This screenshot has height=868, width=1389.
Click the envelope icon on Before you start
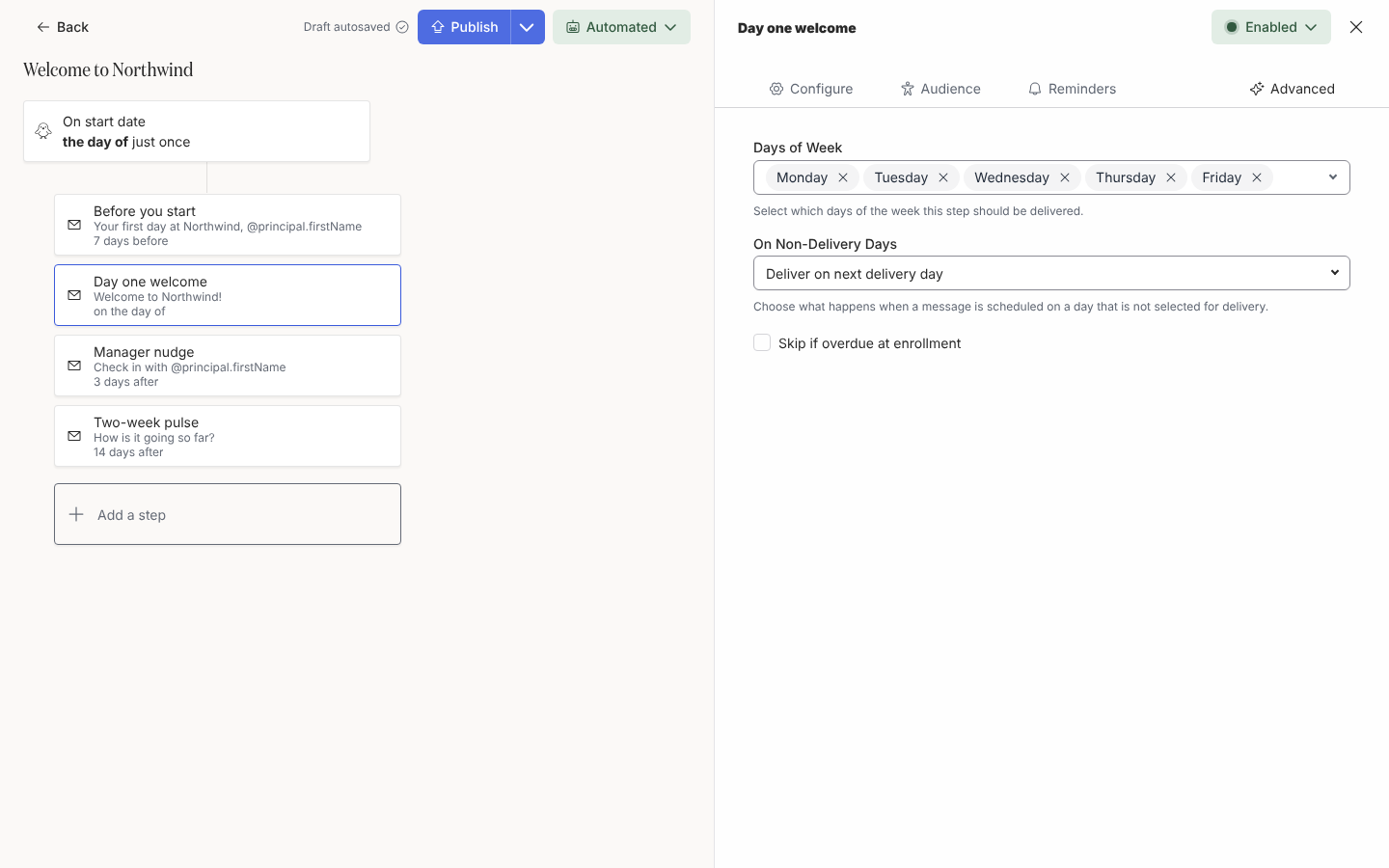pos(74,225)
